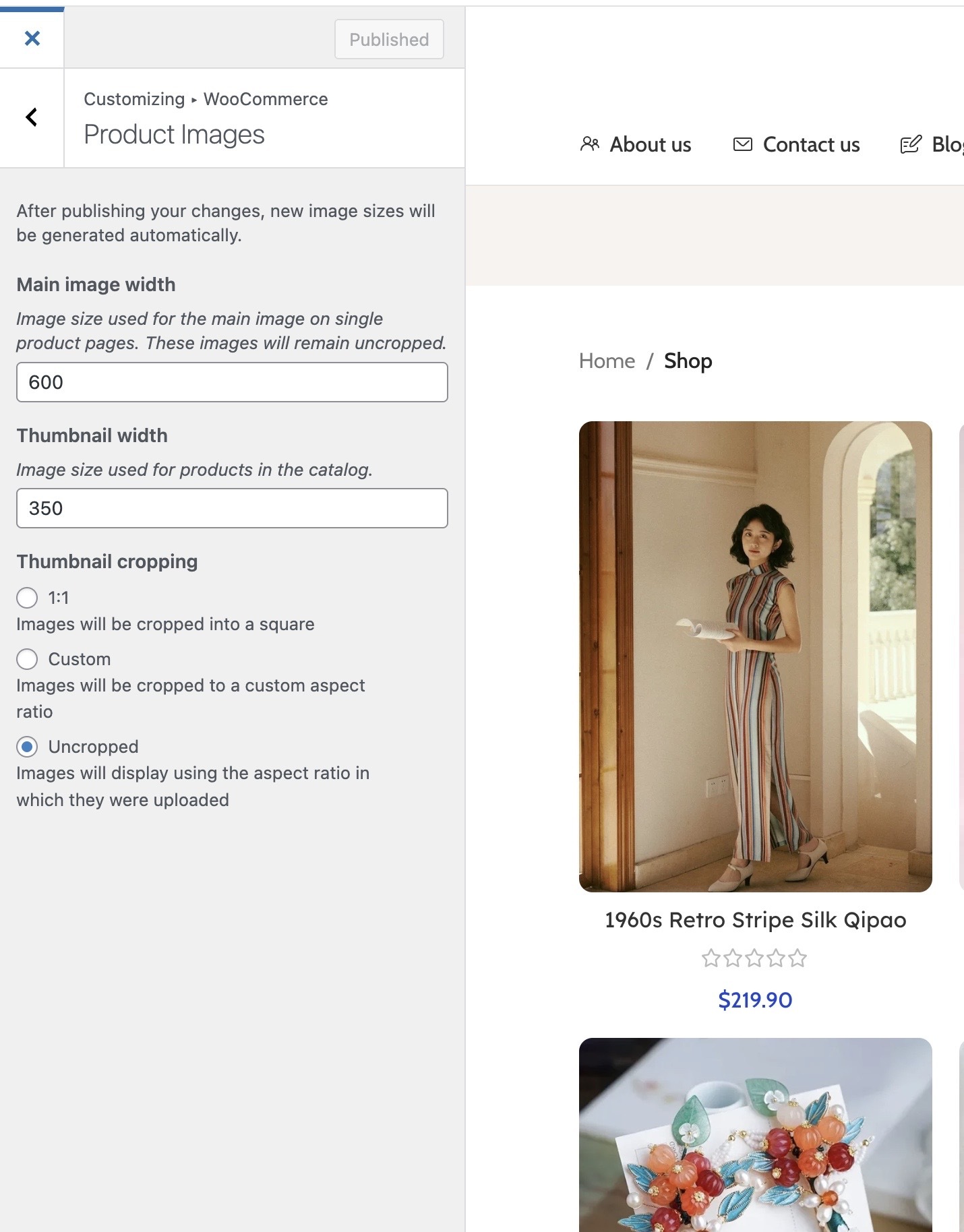Click the Main image width field
964x1232 pixels.
coord(232,382)
